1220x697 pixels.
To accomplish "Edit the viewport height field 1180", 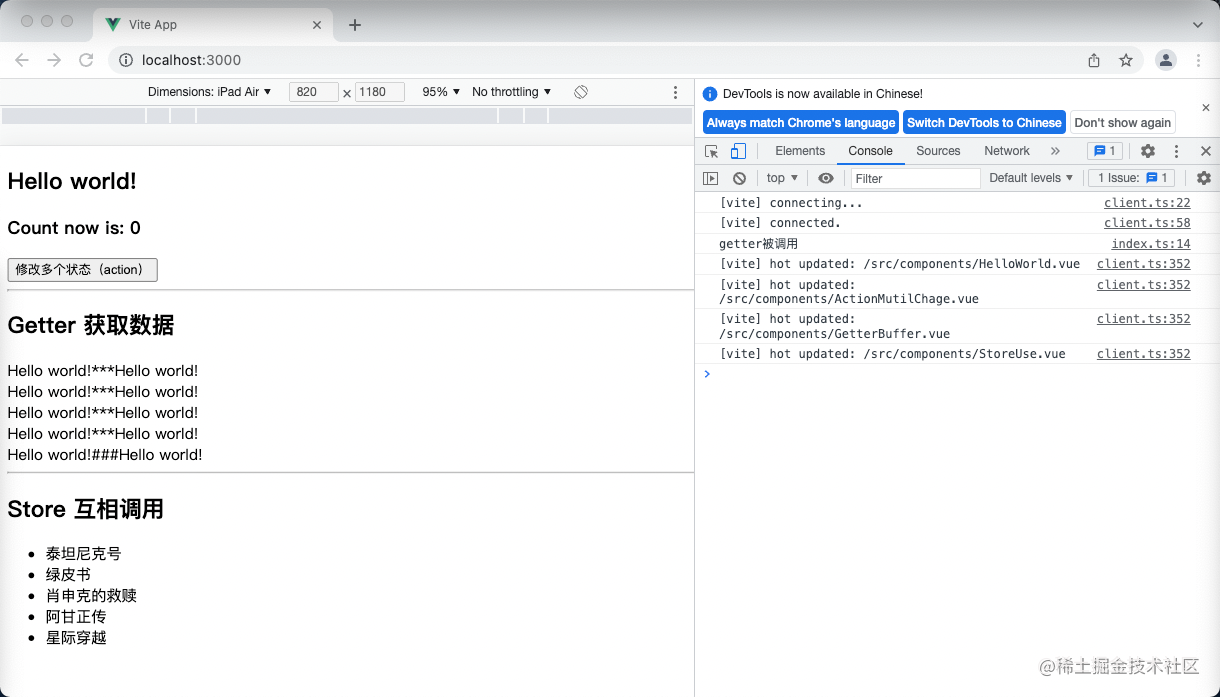I will click(x=379, y=92).
